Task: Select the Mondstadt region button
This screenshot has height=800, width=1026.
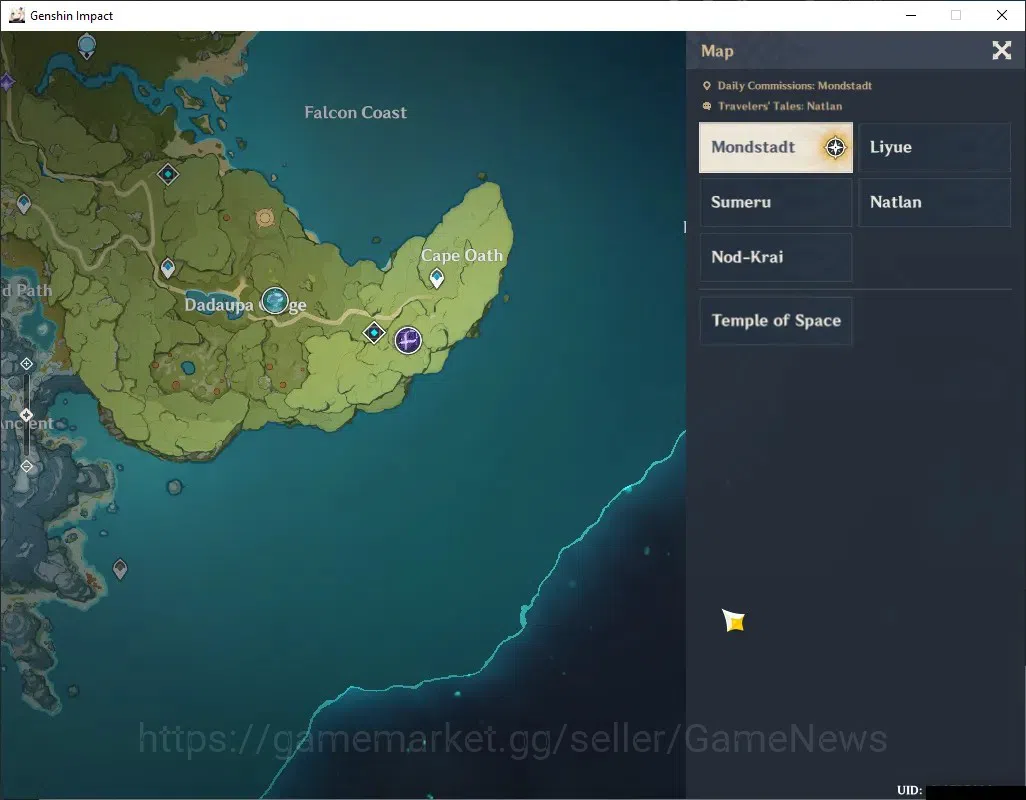Action: tap(775, 147)
